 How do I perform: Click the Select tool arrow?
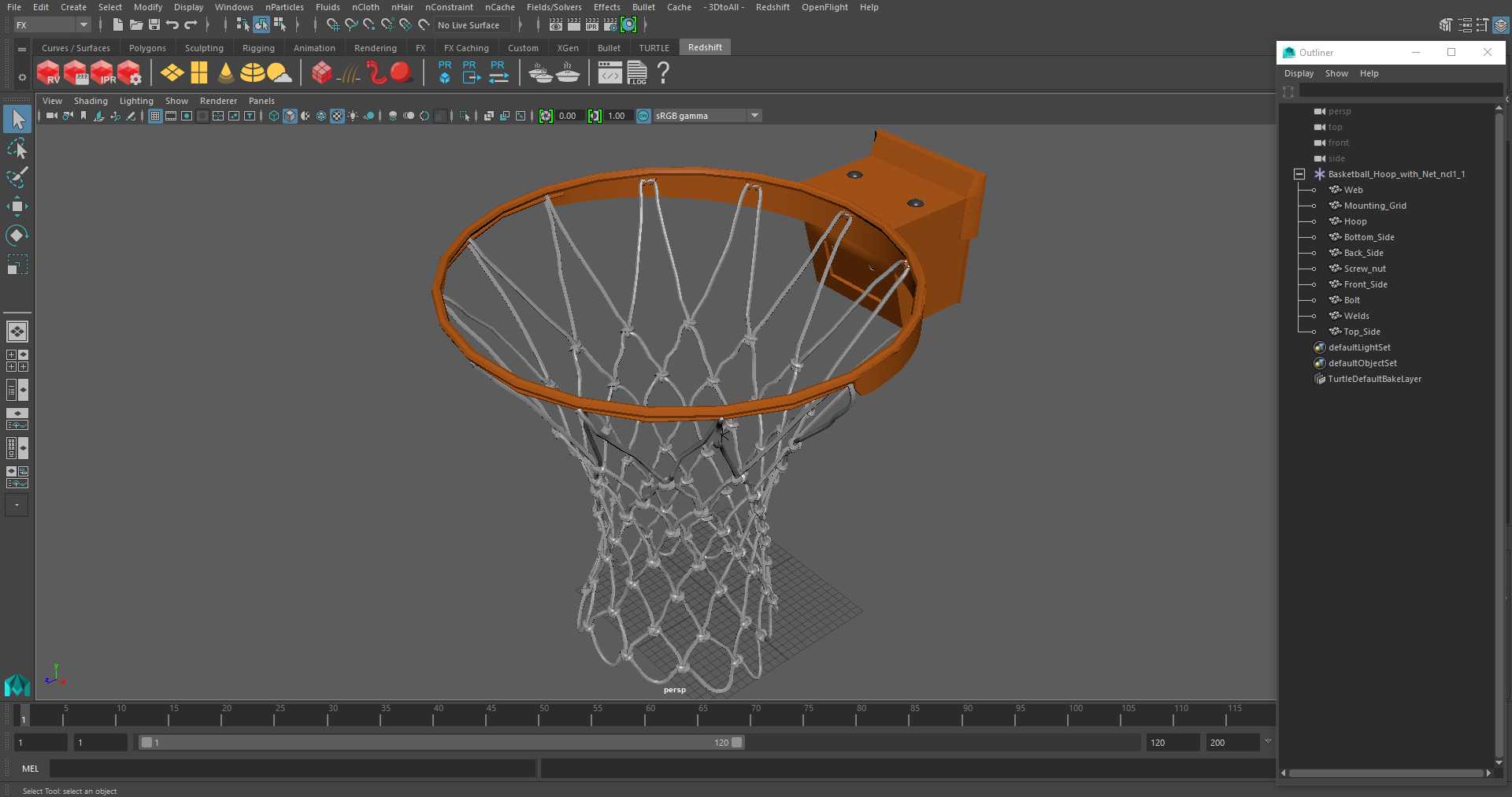coord(17,119)
